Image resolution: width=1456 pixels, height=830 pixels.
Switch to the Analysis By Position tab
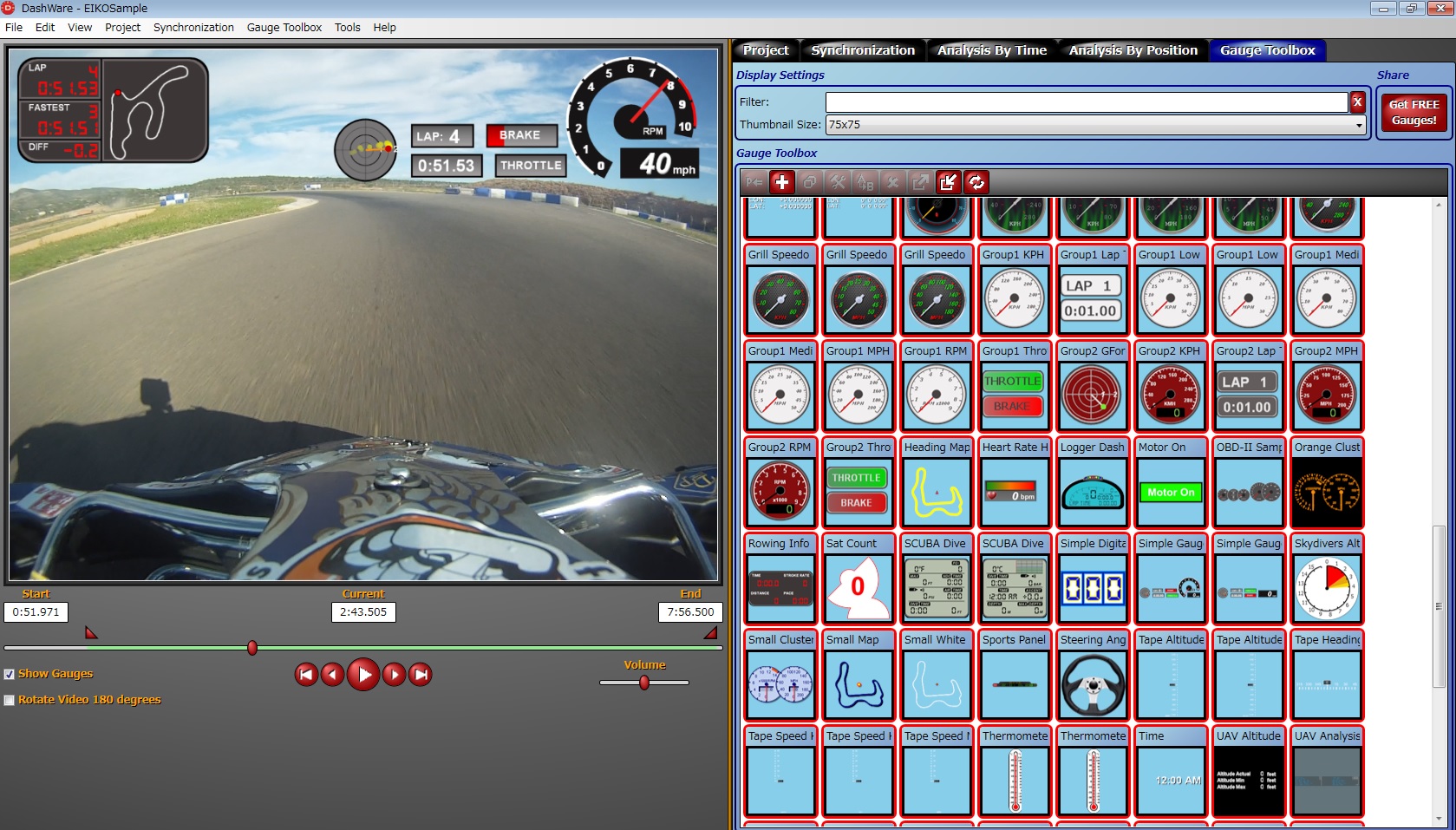point(1133,50)
